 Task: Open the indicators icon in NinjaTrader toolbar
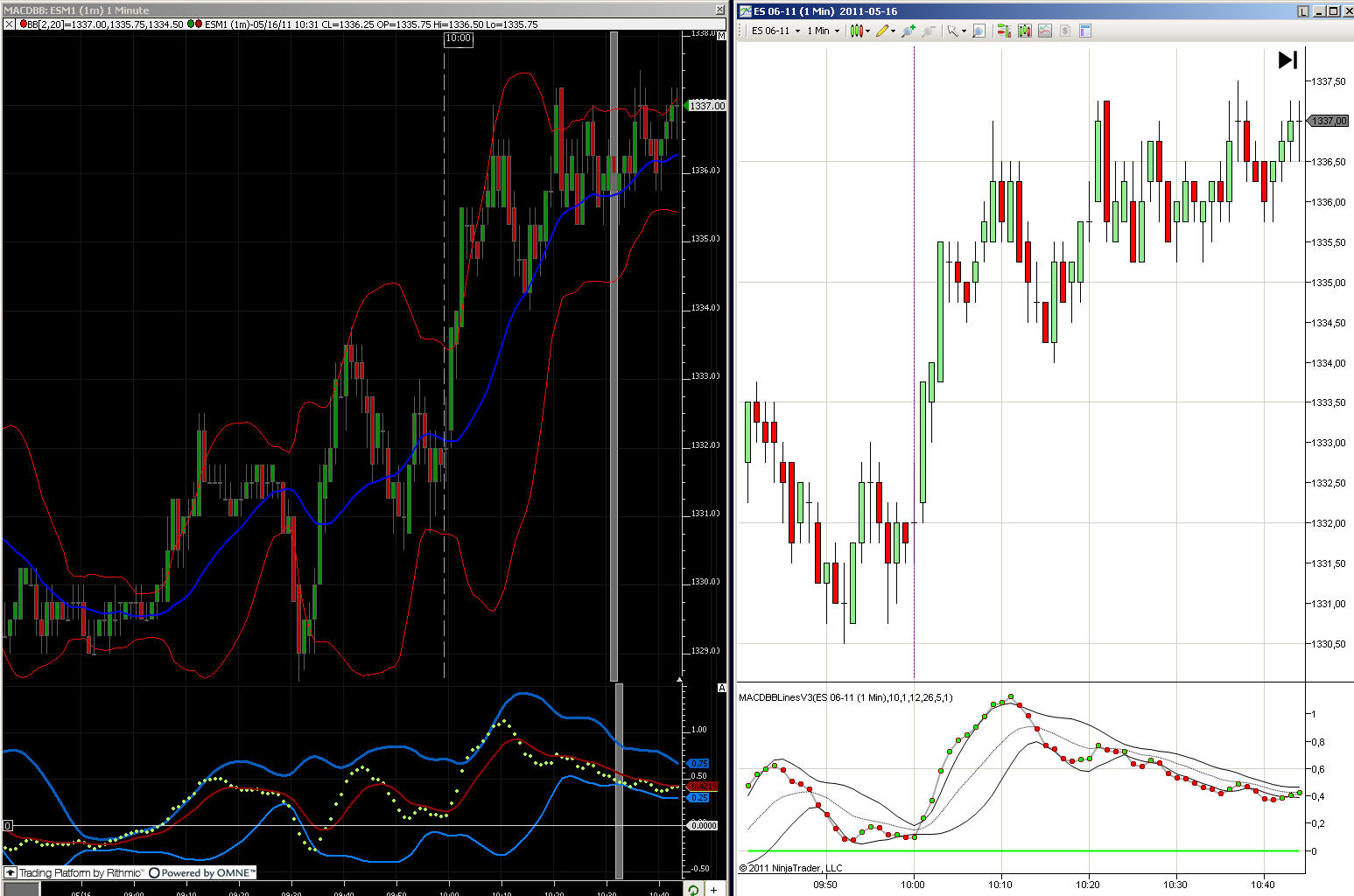1045,31
